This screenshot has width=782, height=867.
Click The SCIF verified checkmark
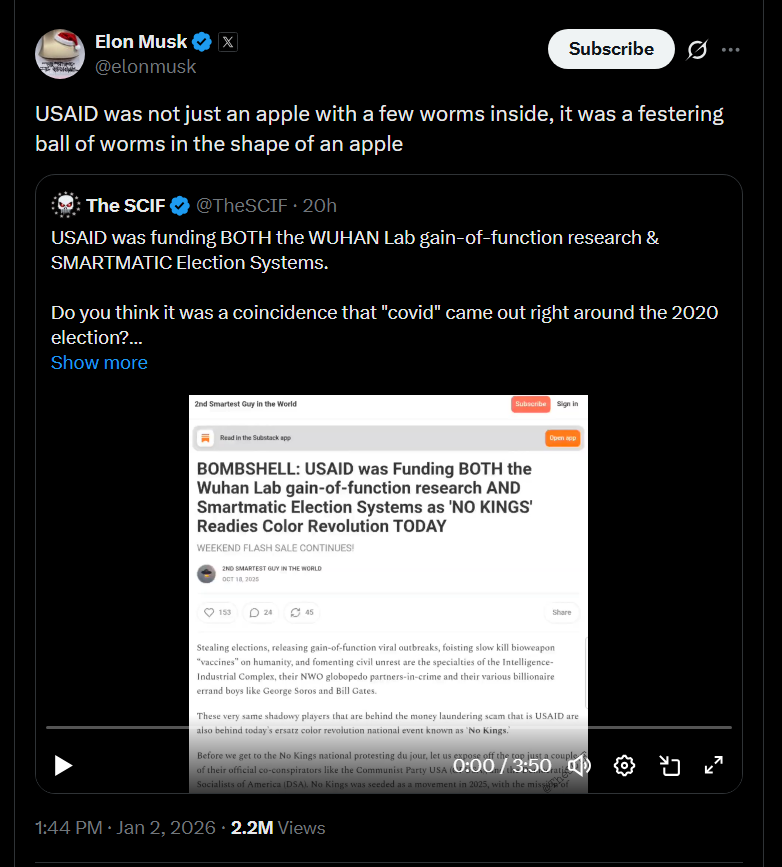pyautogui.click(x=180, y=206)
